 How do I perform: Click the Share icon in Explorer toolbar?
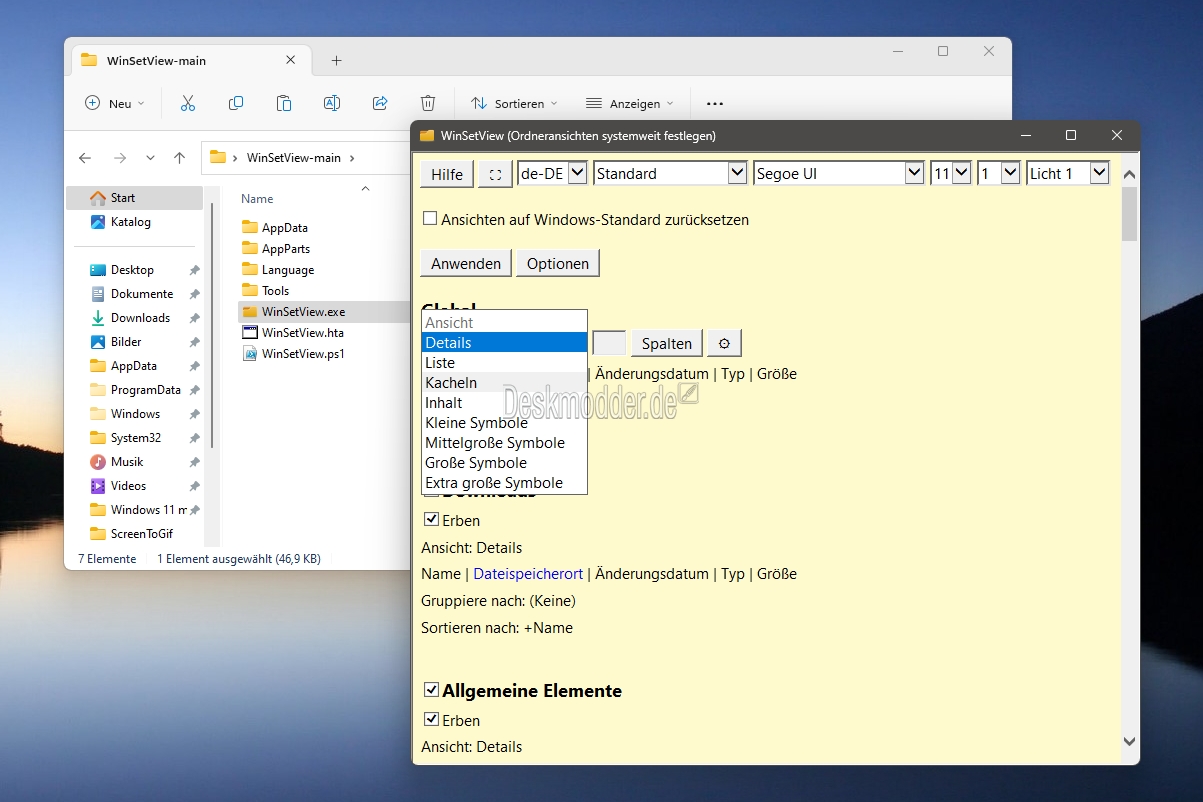pos(380,103)
